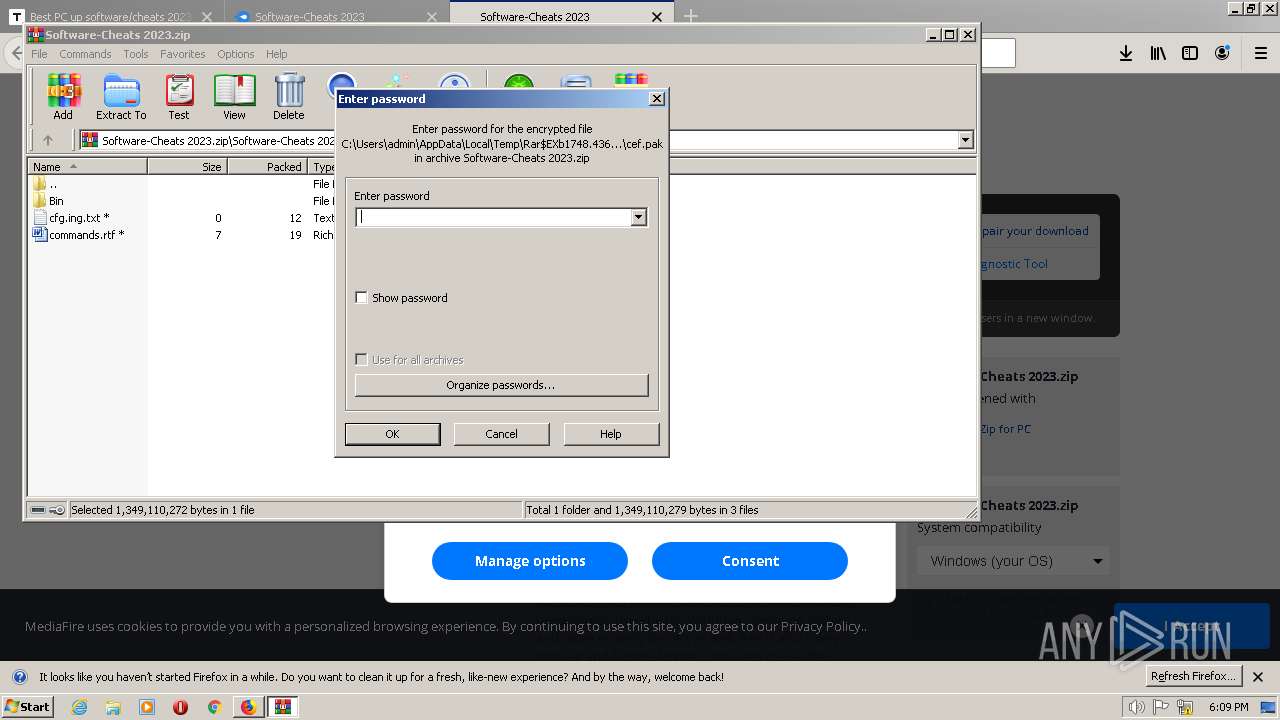Confirm the password dialog with OK

[392, 434]
